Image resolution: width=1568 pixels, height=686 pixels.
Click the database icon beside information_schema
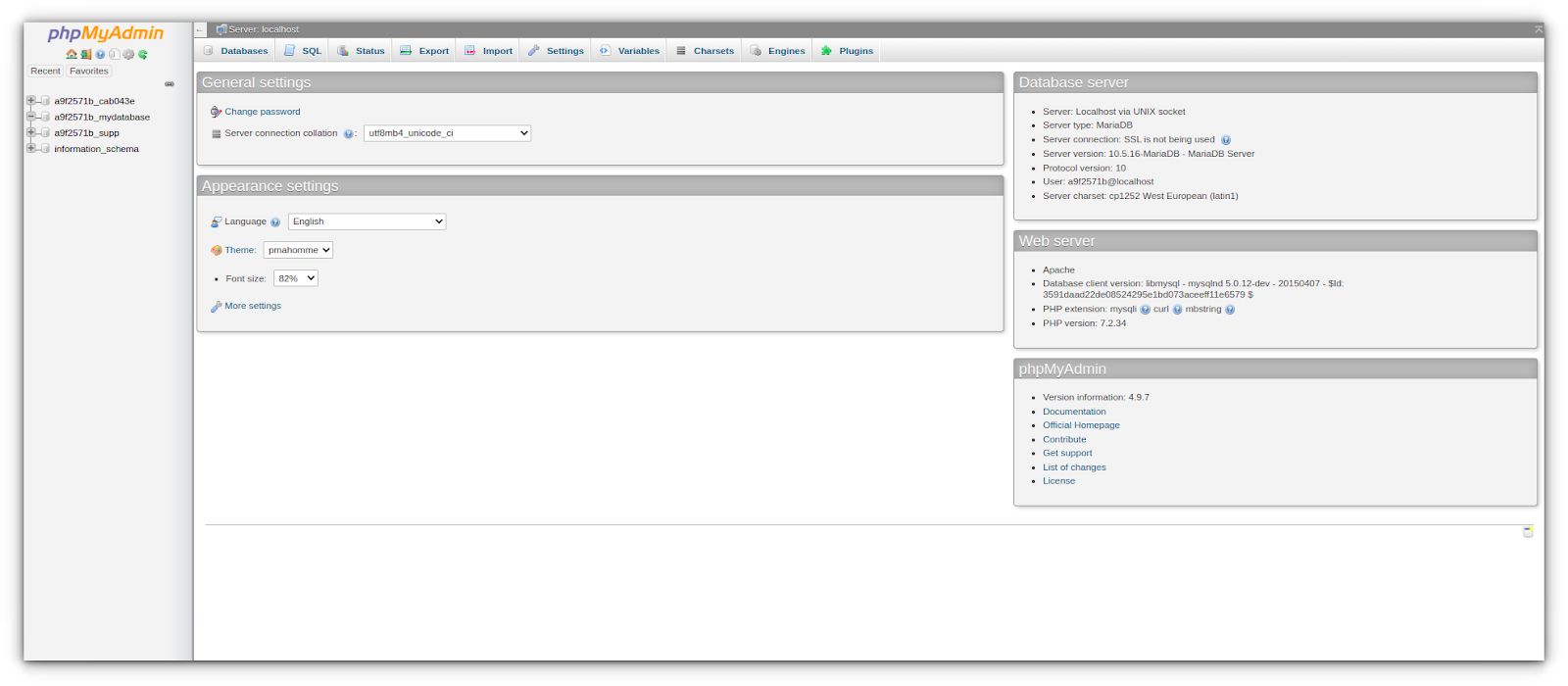(45, 149)
